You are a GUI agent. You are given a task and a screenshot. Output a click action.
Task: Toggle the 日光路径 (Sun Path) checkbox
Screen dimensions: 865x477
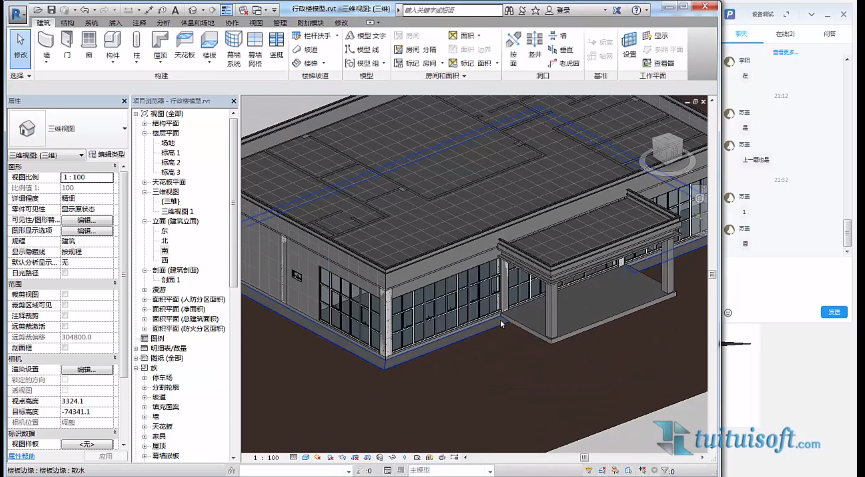[x=65, y=273]
